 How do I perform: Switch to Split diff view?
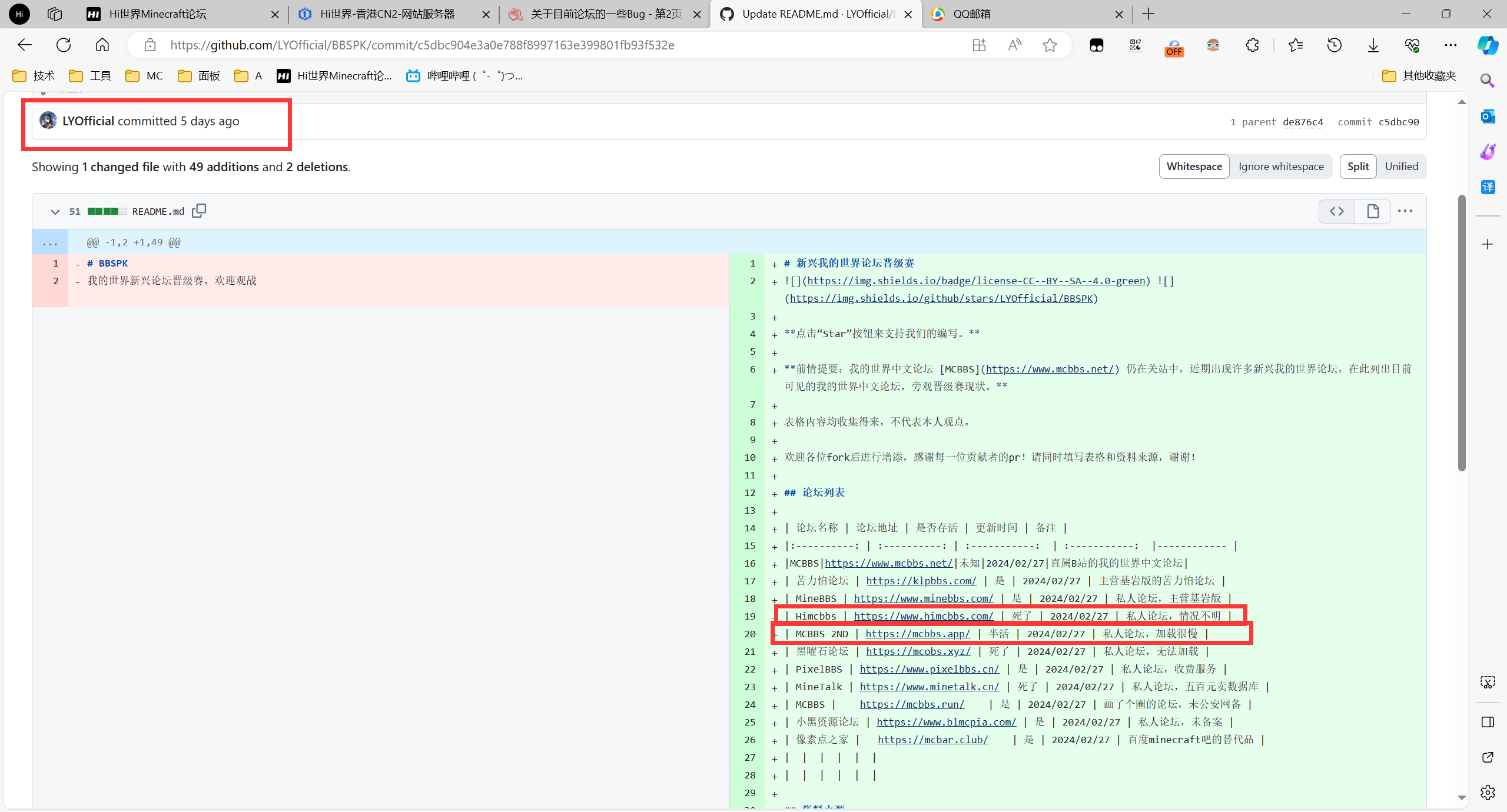point(1358,167)
